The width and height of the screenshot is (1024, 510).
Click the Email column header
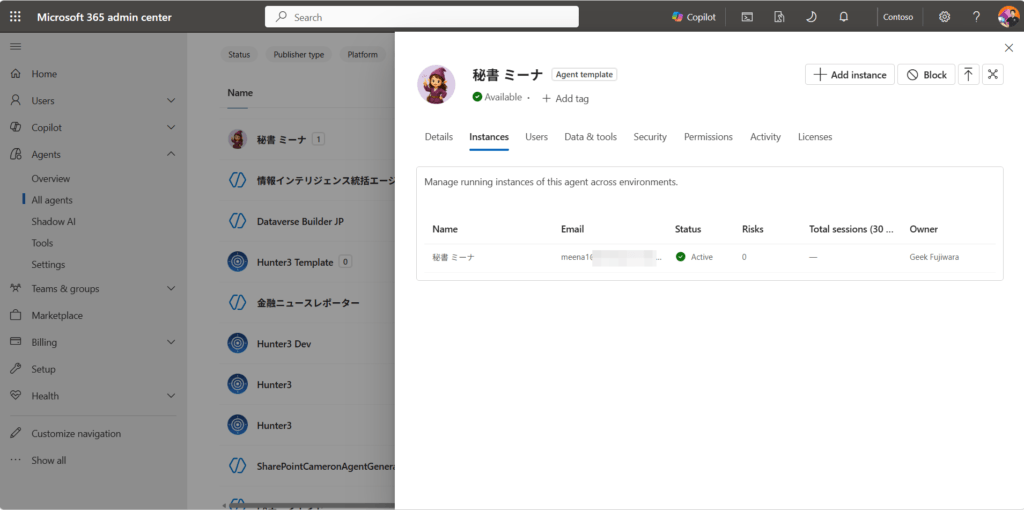(x=572, y=229)
